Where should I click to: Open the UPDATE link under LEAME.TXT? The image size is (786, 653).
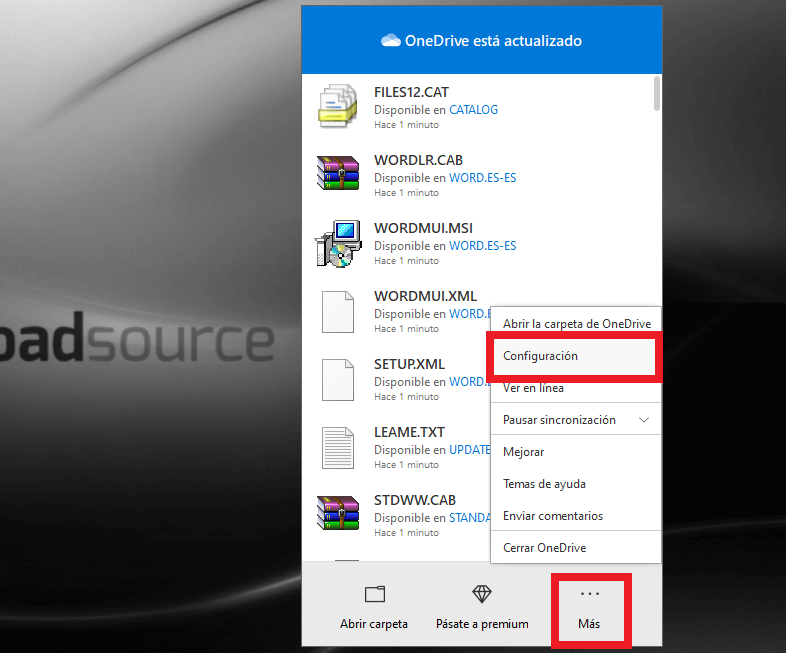point(469,450)
